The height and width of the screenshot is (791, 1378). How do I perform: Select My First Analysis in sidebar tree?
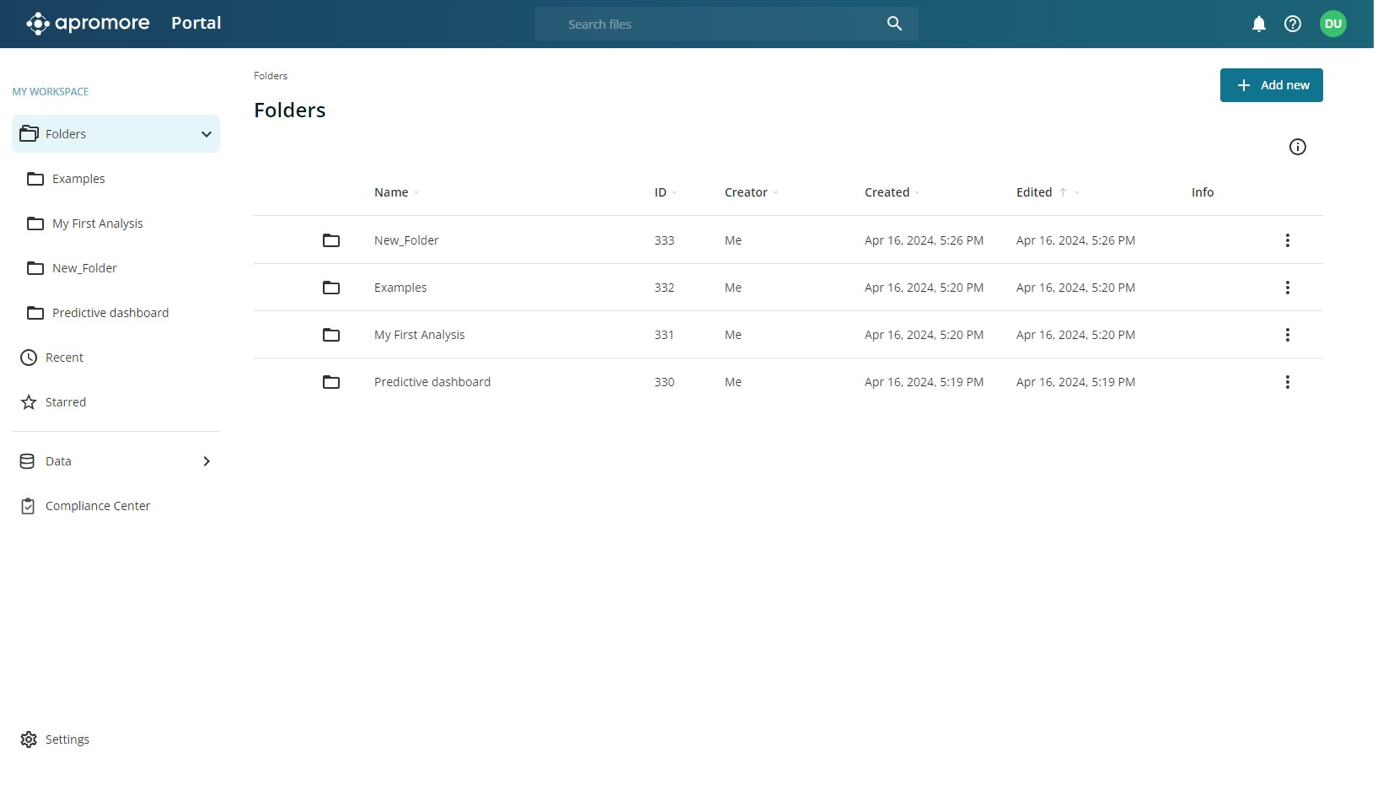pos(97,223)
